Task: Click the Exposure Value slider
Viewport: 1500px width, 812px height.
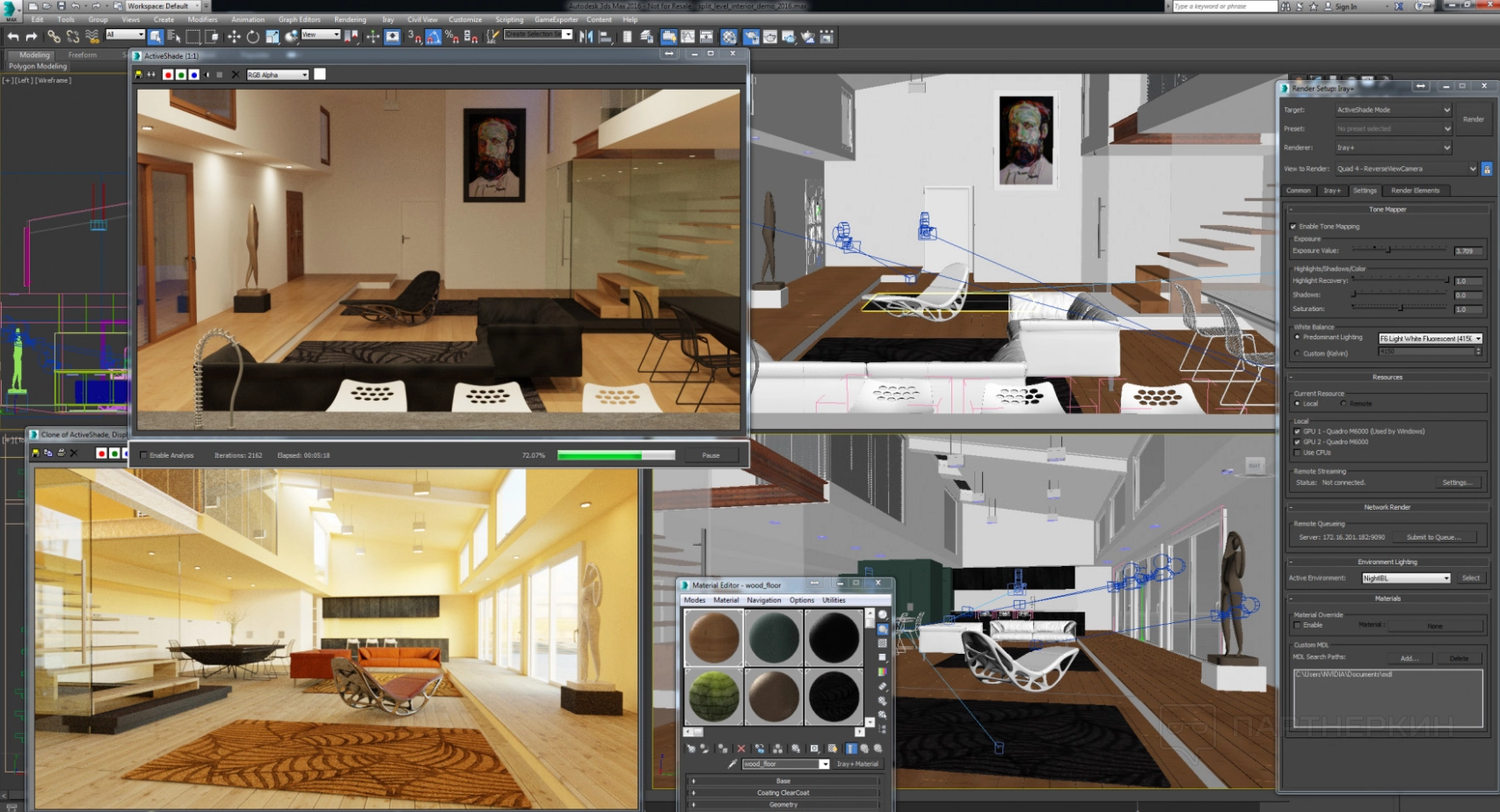Action: pyautogui.click(x=1388, y=250)
